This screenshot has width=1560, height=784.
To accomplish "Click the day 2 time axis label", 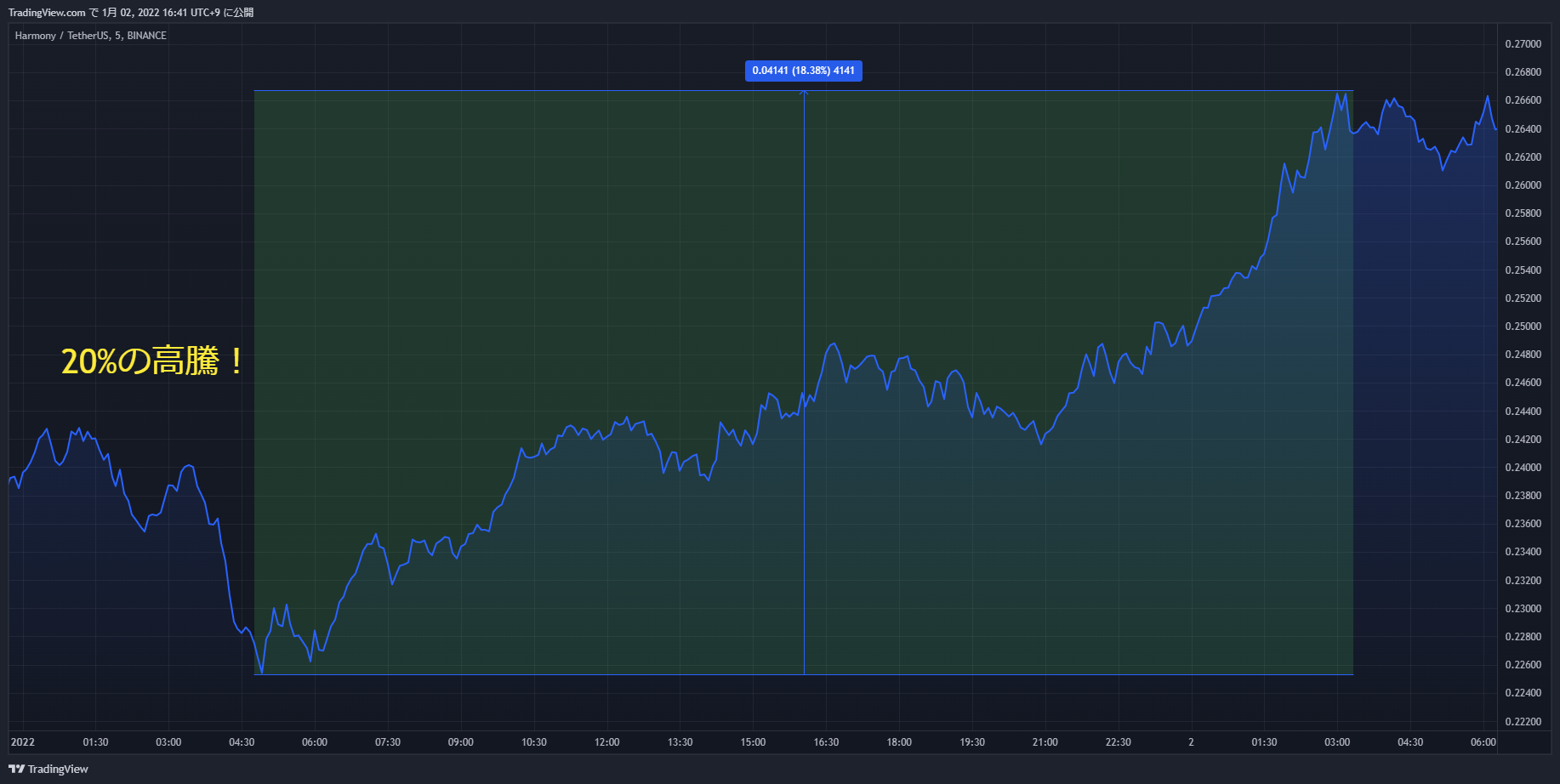I will (x=1191, y=742).
